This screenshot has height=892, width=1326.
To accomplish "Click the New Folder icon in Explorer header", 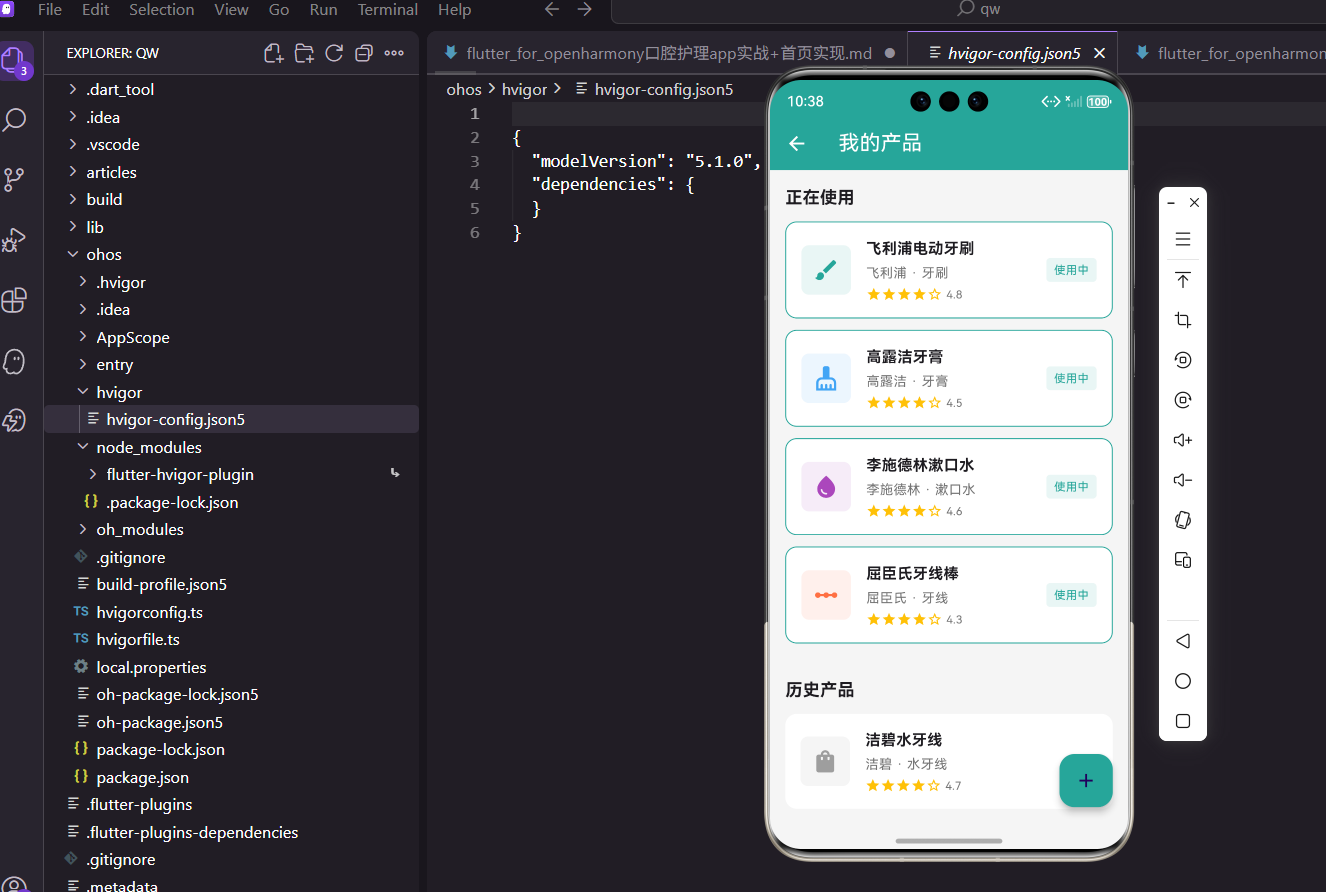I will [x=304, y=53].
